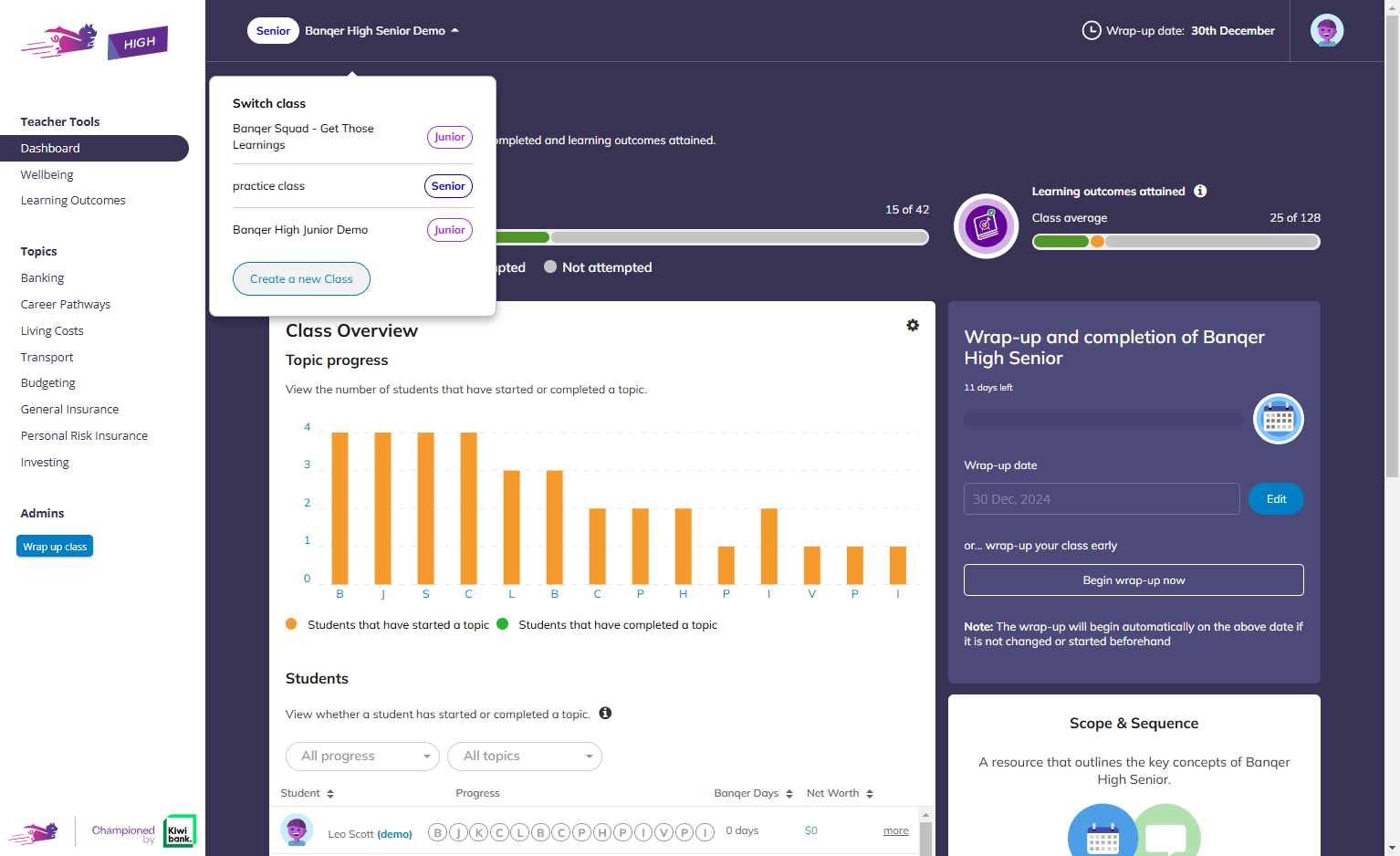Open Personal Risk Insurance topic
Viewport: 1400px width, 856px height.
[x=84, y=436]
